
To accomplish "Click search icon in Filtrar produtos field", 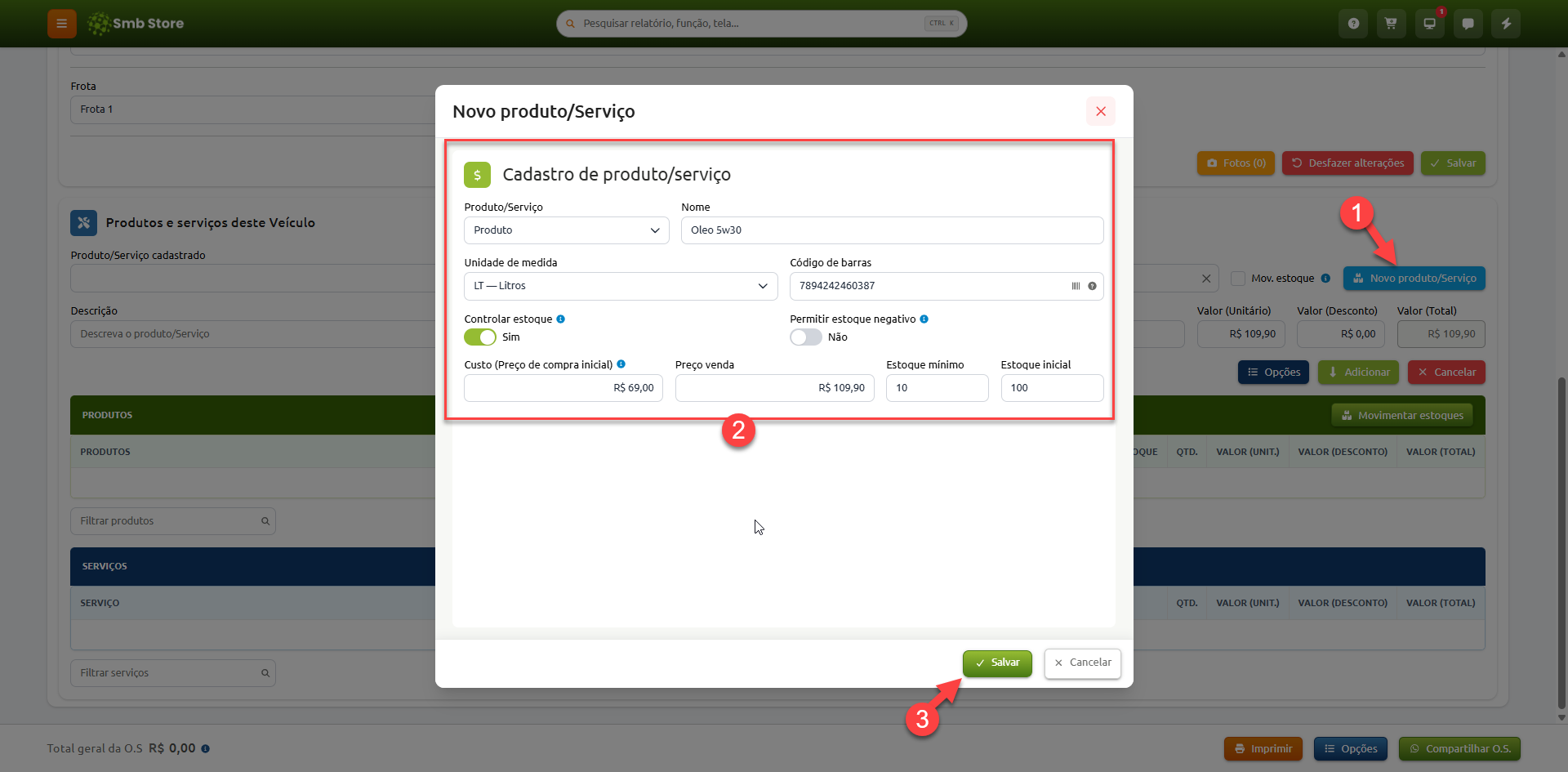I will point(265,521).
